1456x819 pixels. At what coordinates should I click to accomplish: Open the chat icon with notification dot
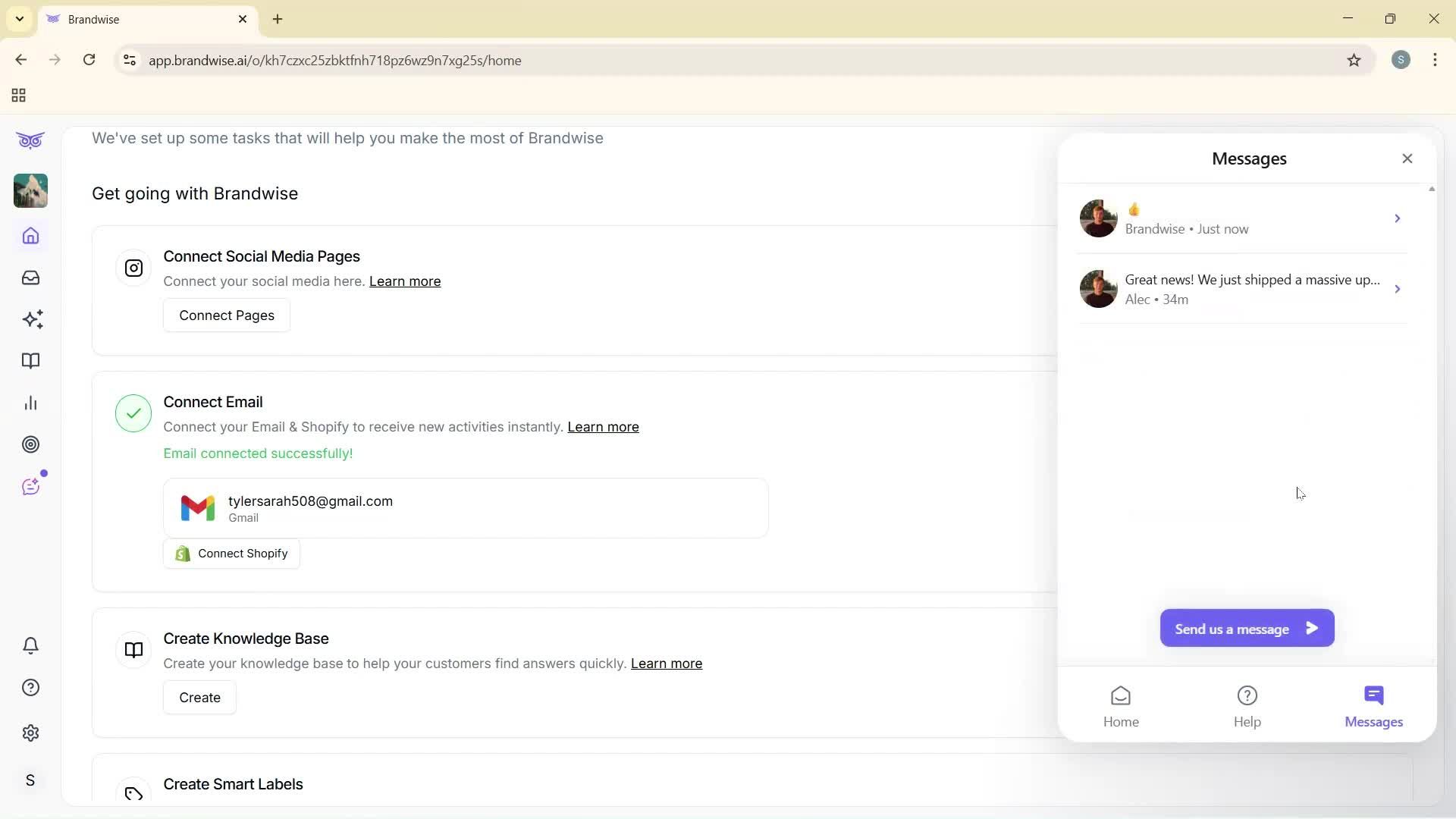[31, 486]
